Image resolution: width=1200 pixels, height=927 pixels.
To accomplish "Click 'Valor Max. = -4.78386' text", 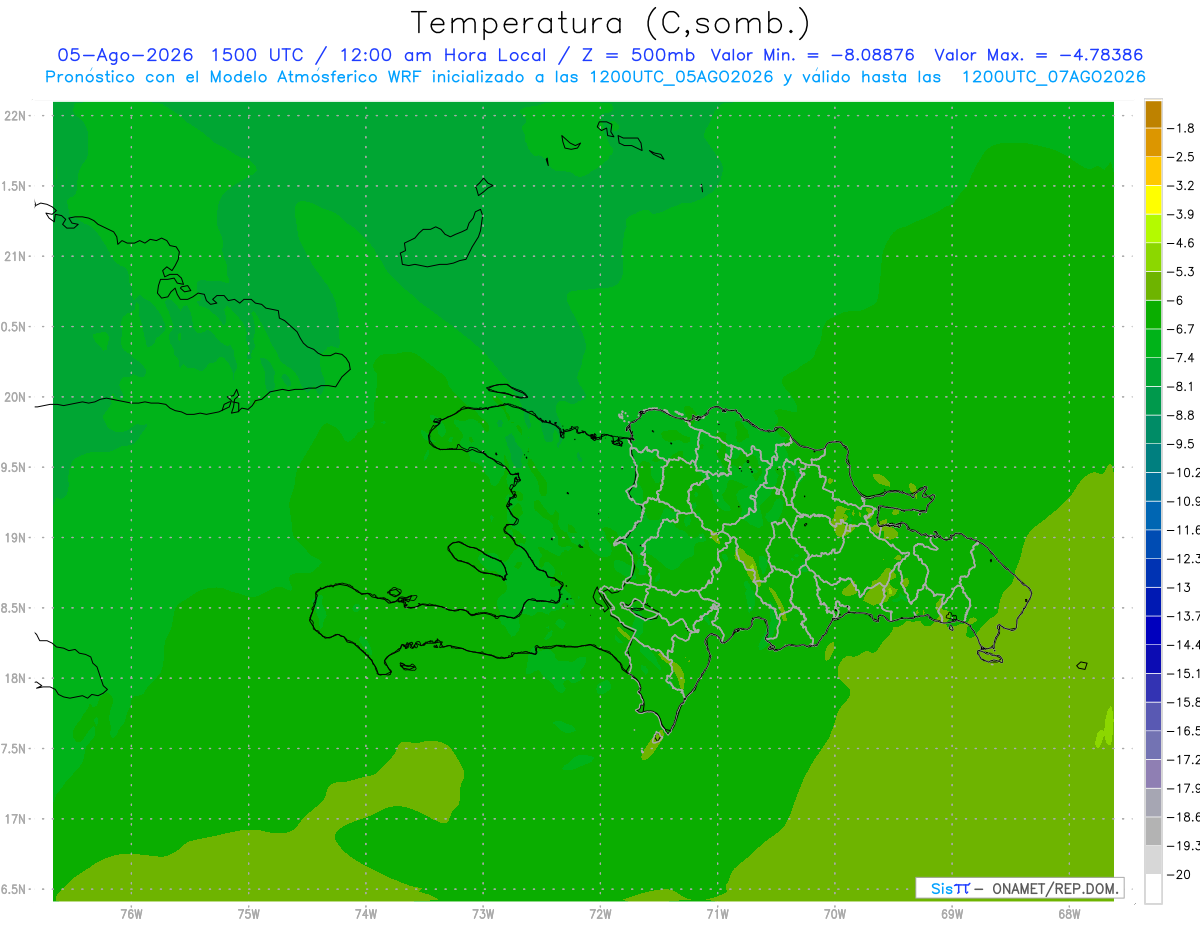I will tap(1038, 55).
